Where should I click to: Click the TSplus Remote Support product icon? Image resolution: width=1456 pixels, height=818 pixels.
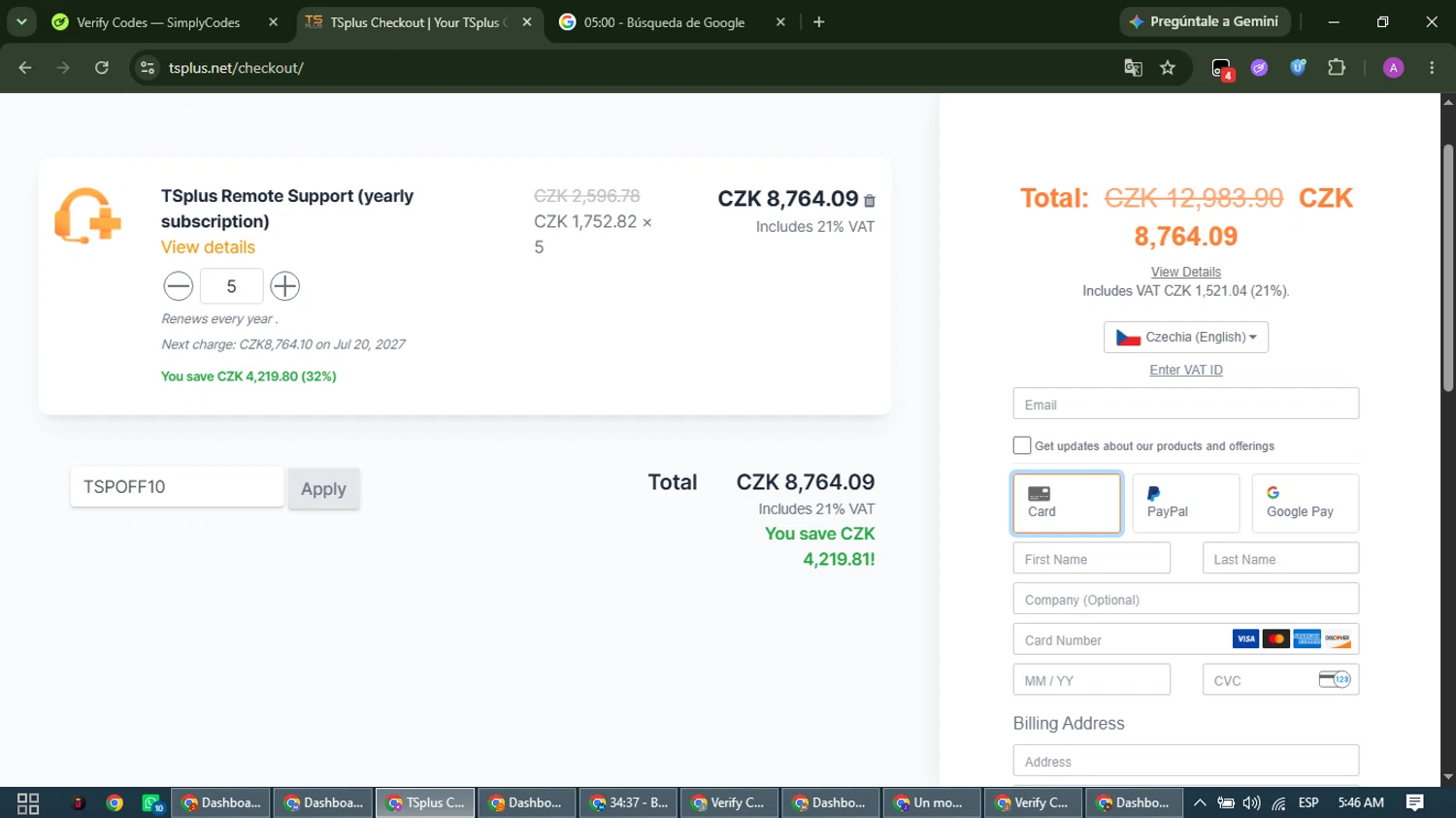point(87,215)
